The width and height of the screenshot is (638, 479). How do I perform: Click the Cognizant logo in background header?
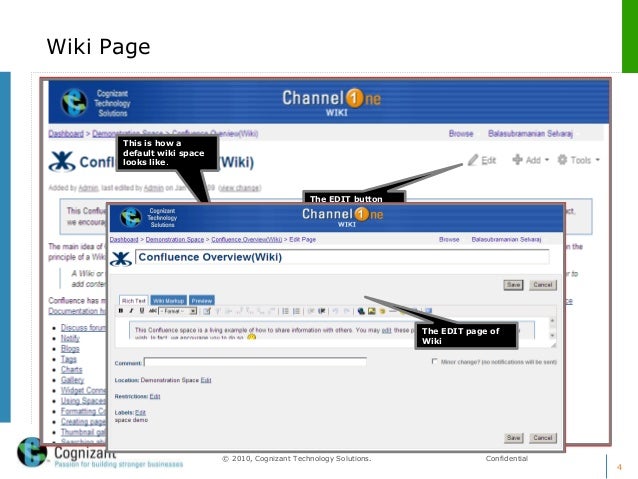(74, 103)
